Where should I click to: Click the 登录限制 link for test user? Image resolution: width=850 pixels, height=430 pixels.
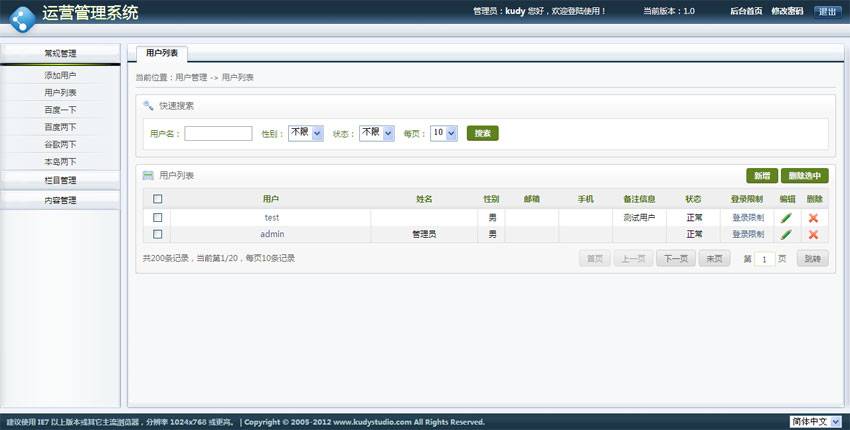click(747, 218)
